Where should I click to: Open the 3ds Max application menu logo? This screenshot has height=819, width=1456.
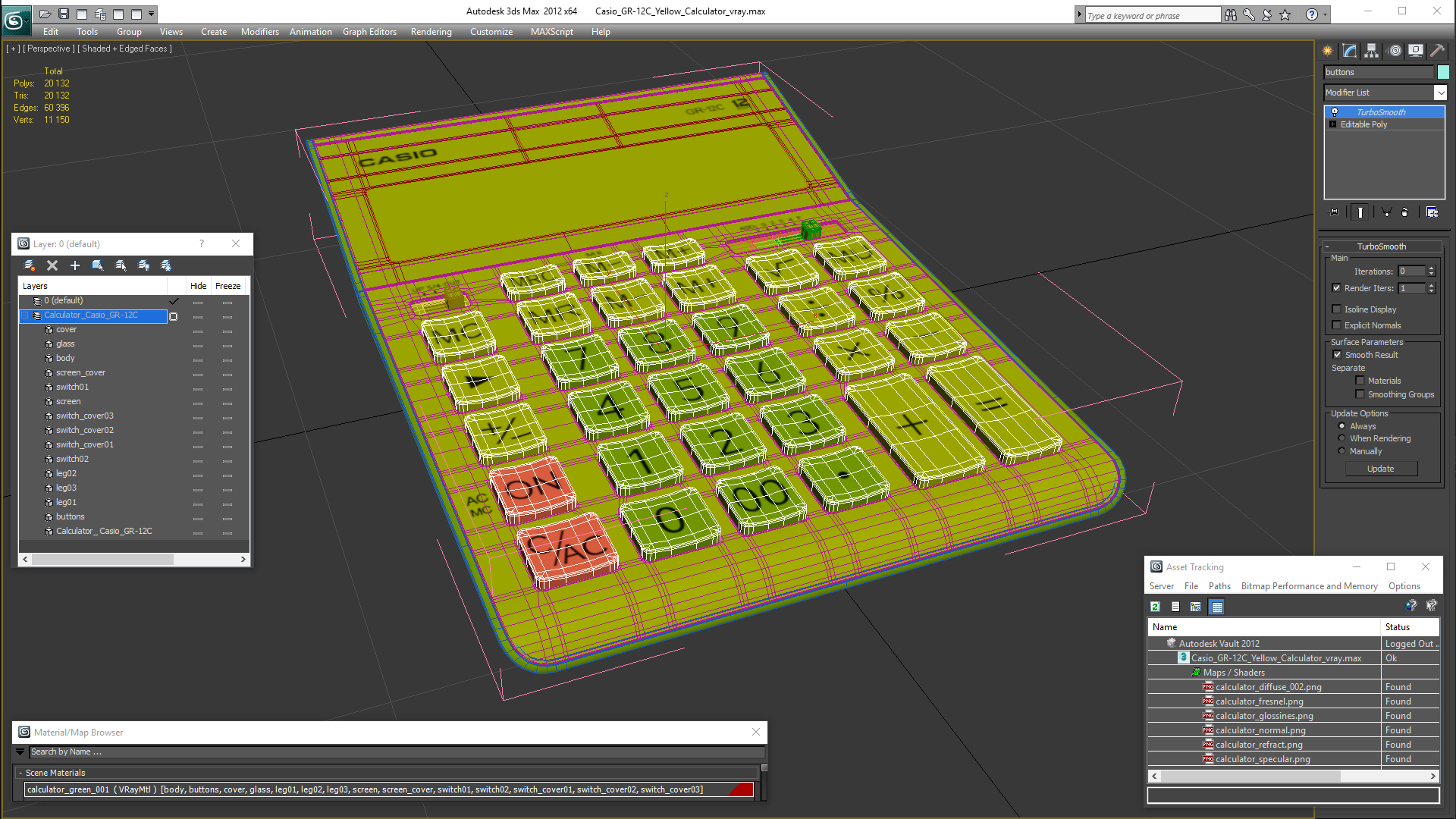click(x=15, y=20)
